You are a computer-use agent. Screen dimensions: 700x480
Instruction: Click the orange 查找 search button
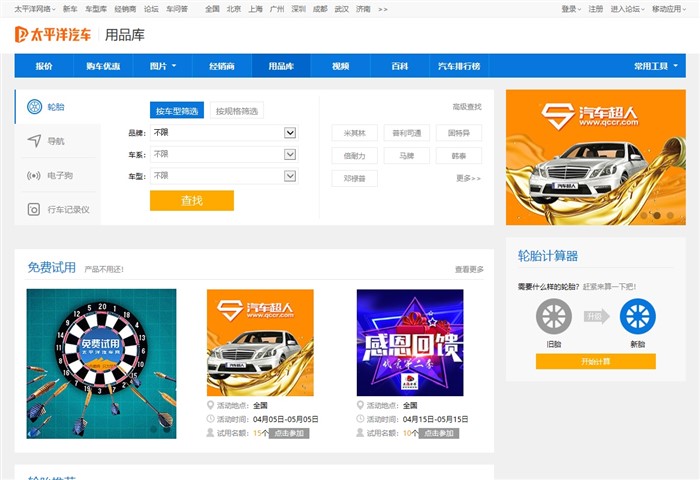point(192,200)
